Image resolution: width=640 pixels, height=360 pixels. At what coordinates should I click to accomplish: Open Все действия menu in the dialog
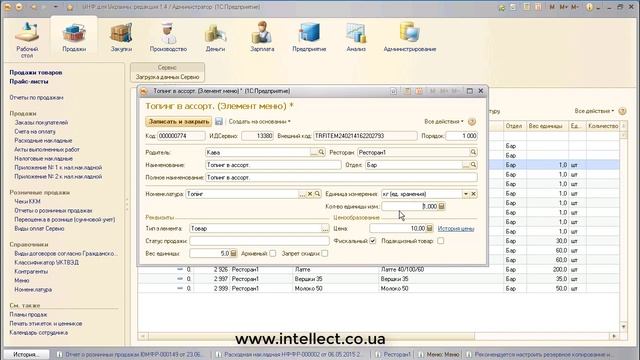tap(444, 122)
